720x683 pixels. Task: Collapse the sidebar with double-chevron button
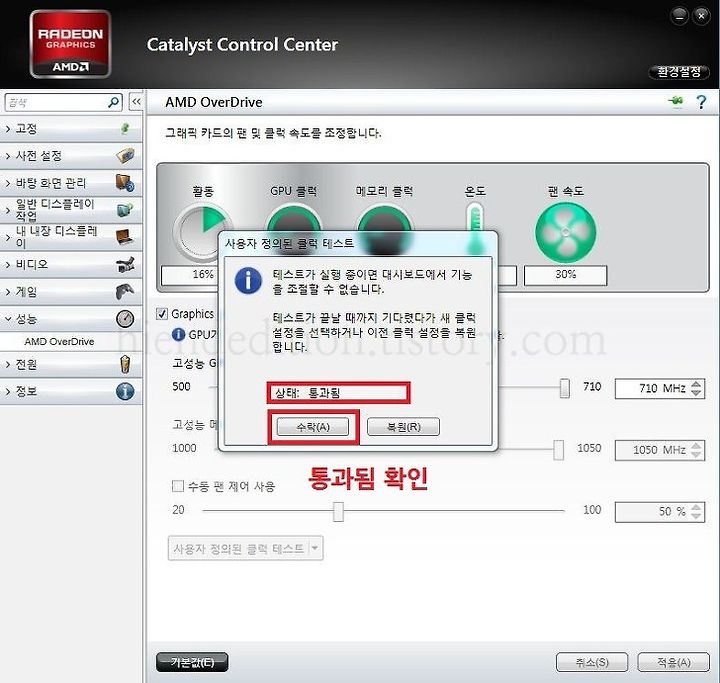click(136, 102)
